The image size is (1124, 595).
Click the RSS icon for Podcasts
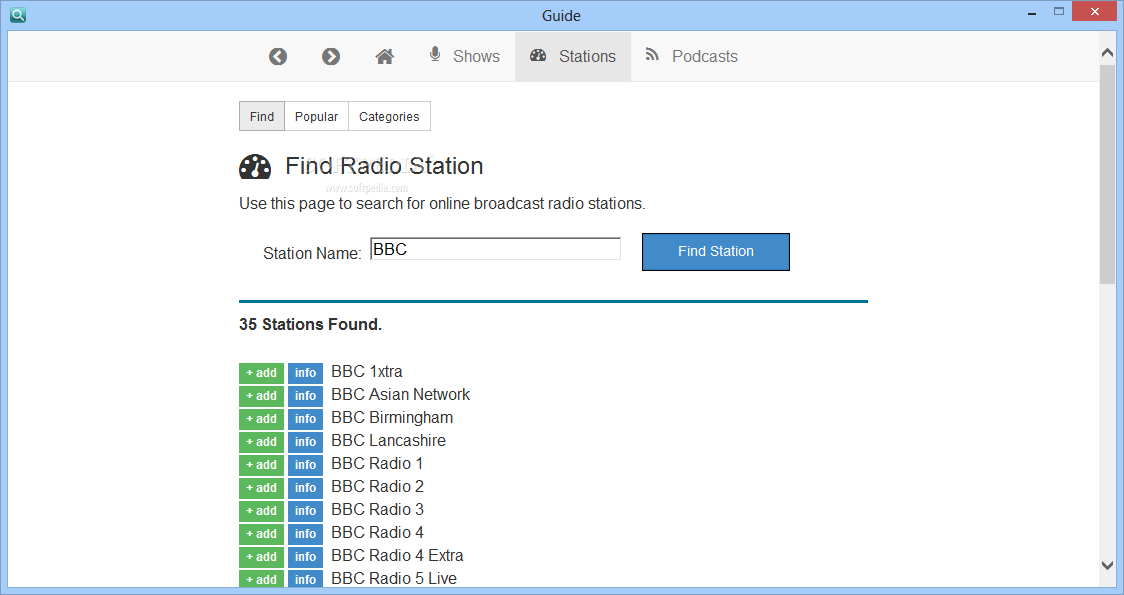[x=652, y=54]
